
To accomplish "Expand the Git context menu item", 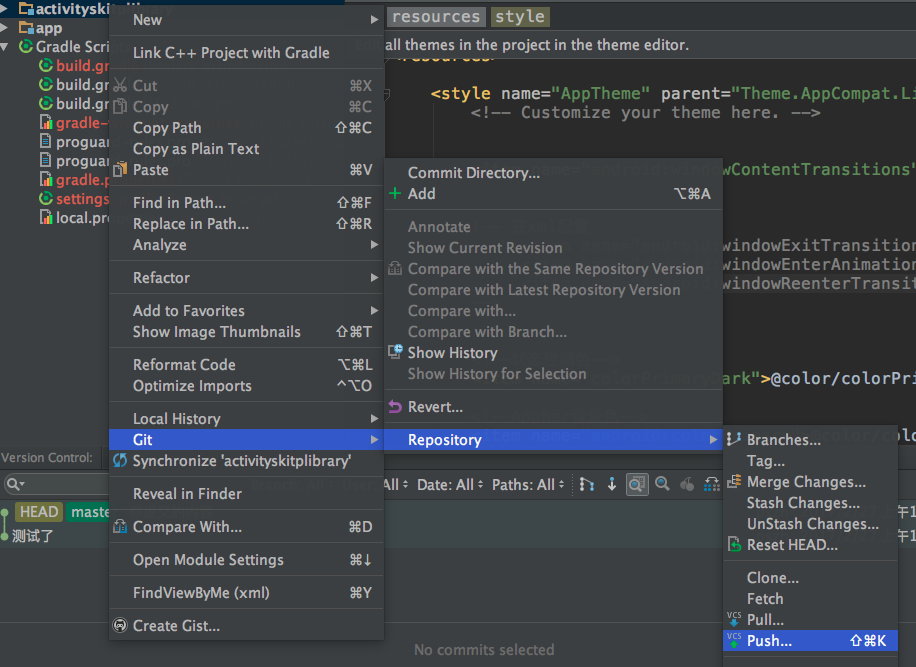I will pyautogui.click(x=247, y=440).
